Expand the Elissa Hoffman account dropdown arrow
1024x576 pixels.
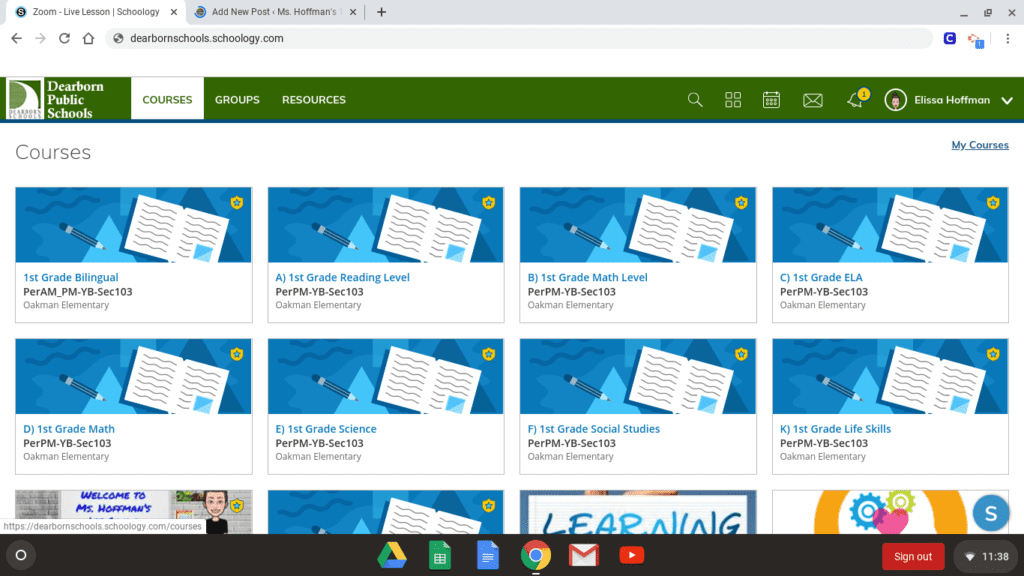[x=1007, y=101]
